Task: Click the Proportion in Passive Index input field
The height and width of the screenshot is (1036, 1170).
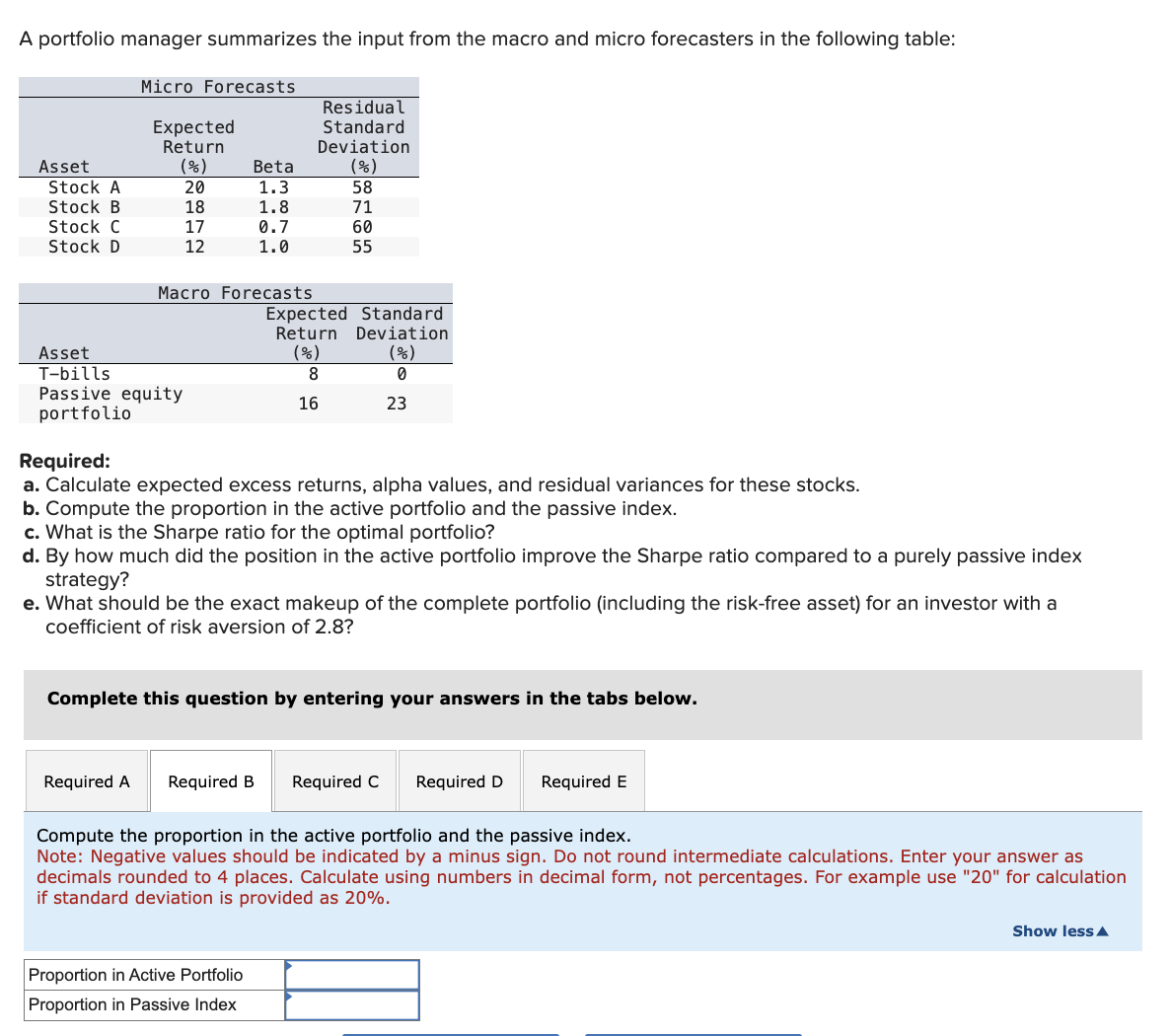Action: click(x=351, y=1004)
